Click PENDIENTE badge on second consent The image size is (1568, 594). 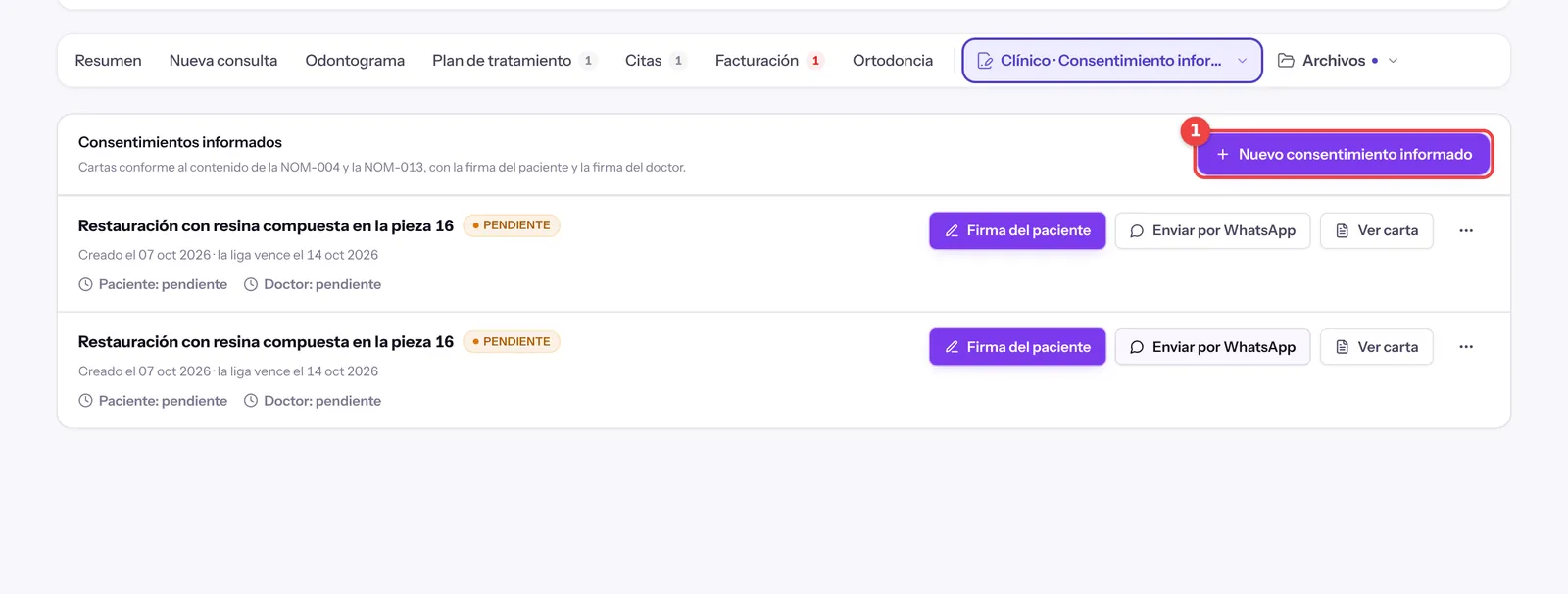[512, 342]
